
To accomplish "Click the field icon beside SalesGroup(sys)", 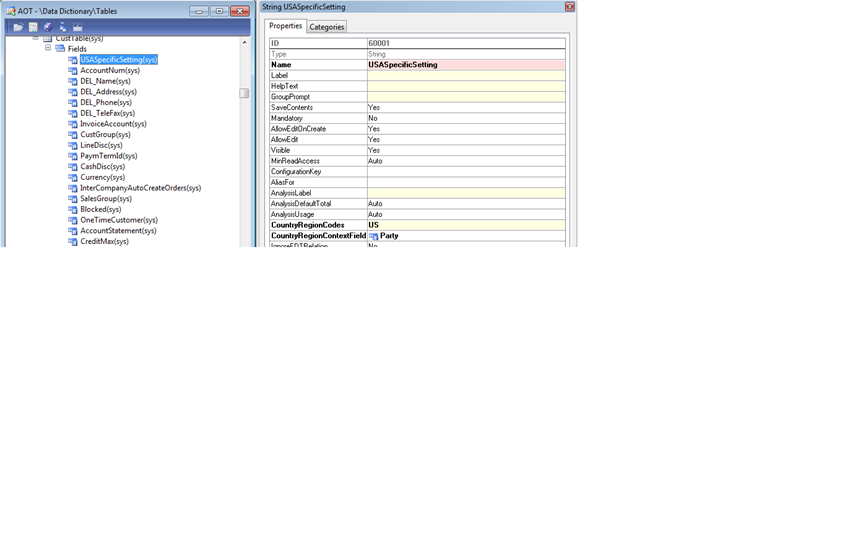I will [73, 198].
